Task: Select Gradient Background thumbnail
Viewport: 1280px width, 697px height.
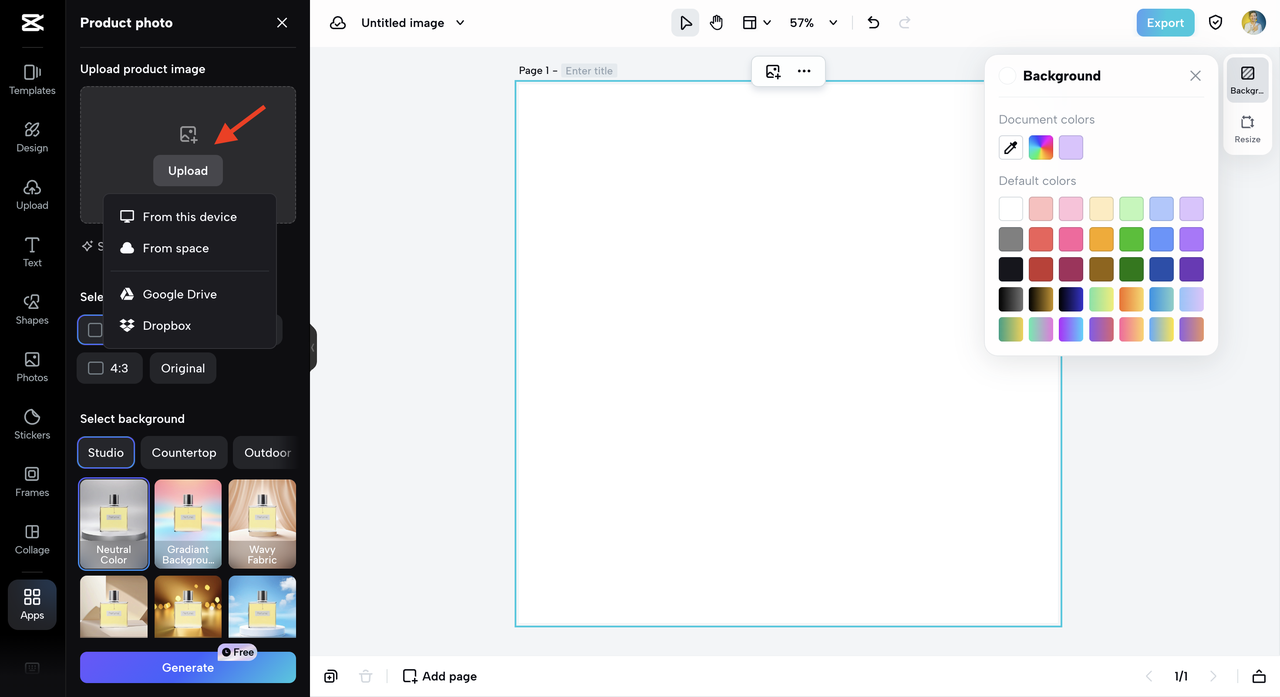Action: coord(188,524)
